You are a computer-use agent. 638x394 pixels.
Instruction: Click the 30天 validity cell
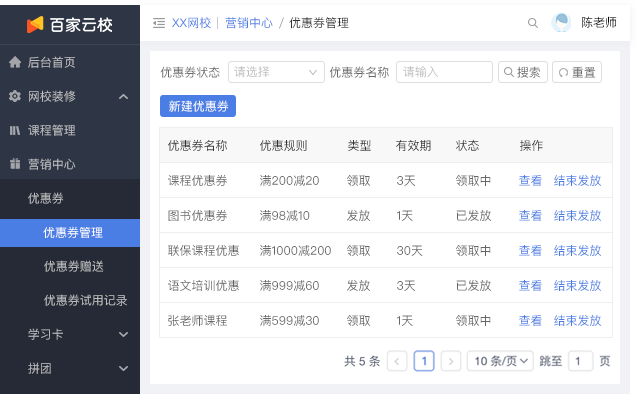pyautogui.click(x=410, y=250)
